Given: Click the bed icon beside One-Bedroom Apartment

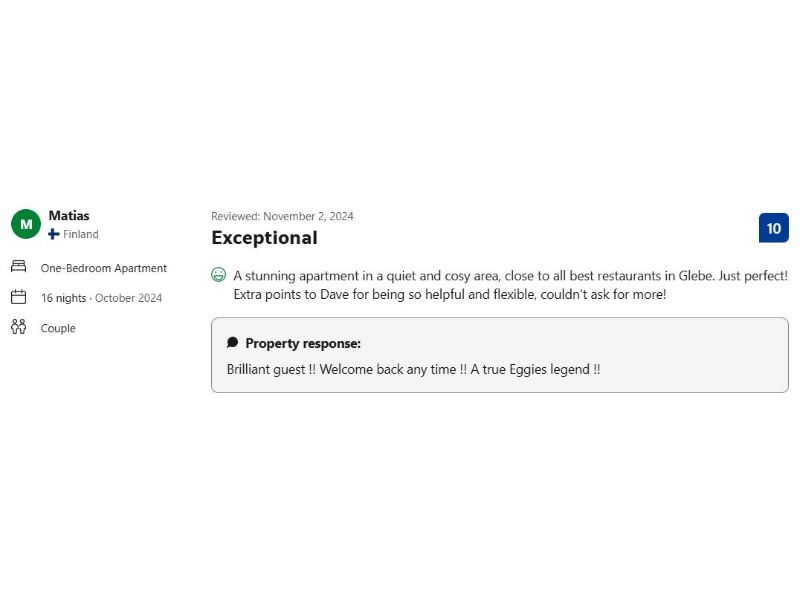Looking at the screenshot, I should 18,267.
